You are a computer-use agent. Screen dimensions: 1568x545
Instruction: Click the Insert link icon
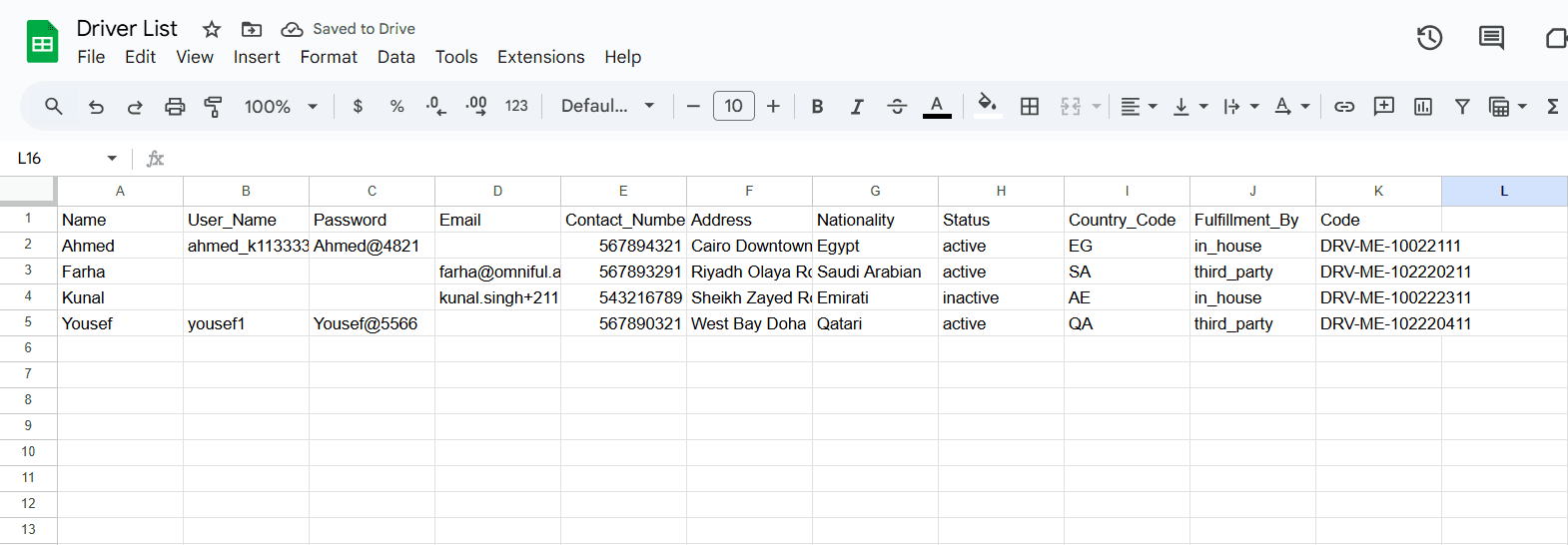tap(1344, 107)
